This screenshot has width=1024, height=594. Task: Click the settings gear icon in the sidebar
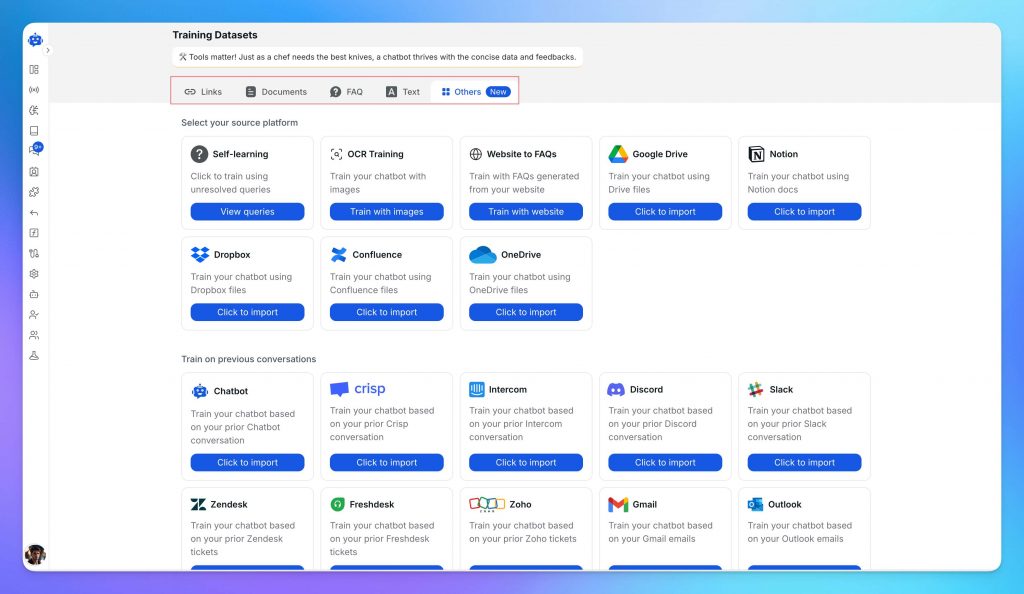34,272
